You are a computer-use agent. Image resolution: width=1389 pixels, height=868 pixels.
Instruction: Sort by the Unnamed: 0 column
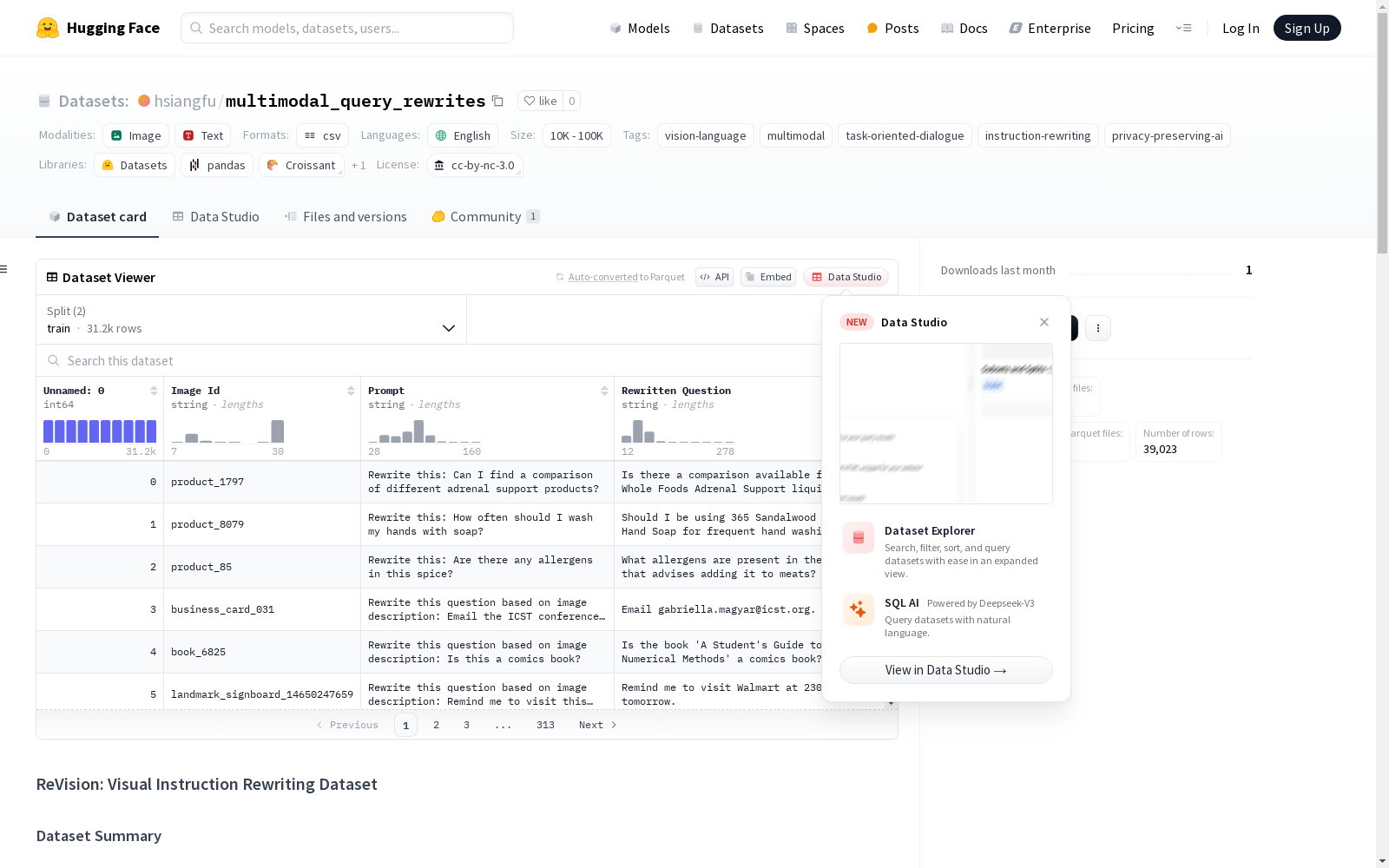pos(154,391)
